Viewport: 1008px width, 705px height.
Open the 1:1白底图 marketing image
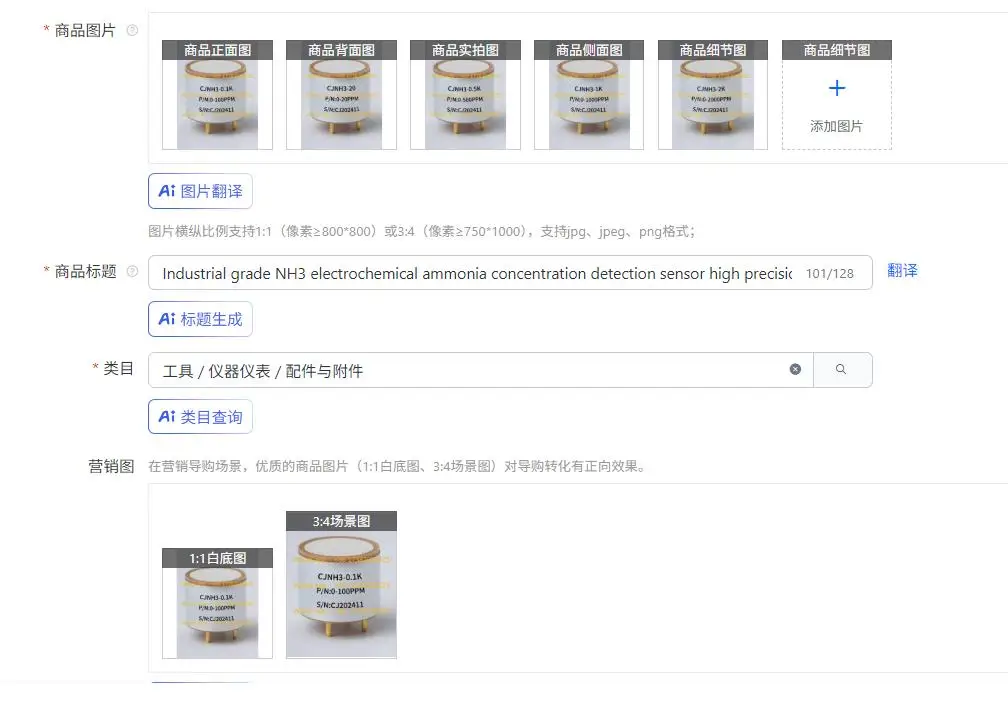[217, 603]
